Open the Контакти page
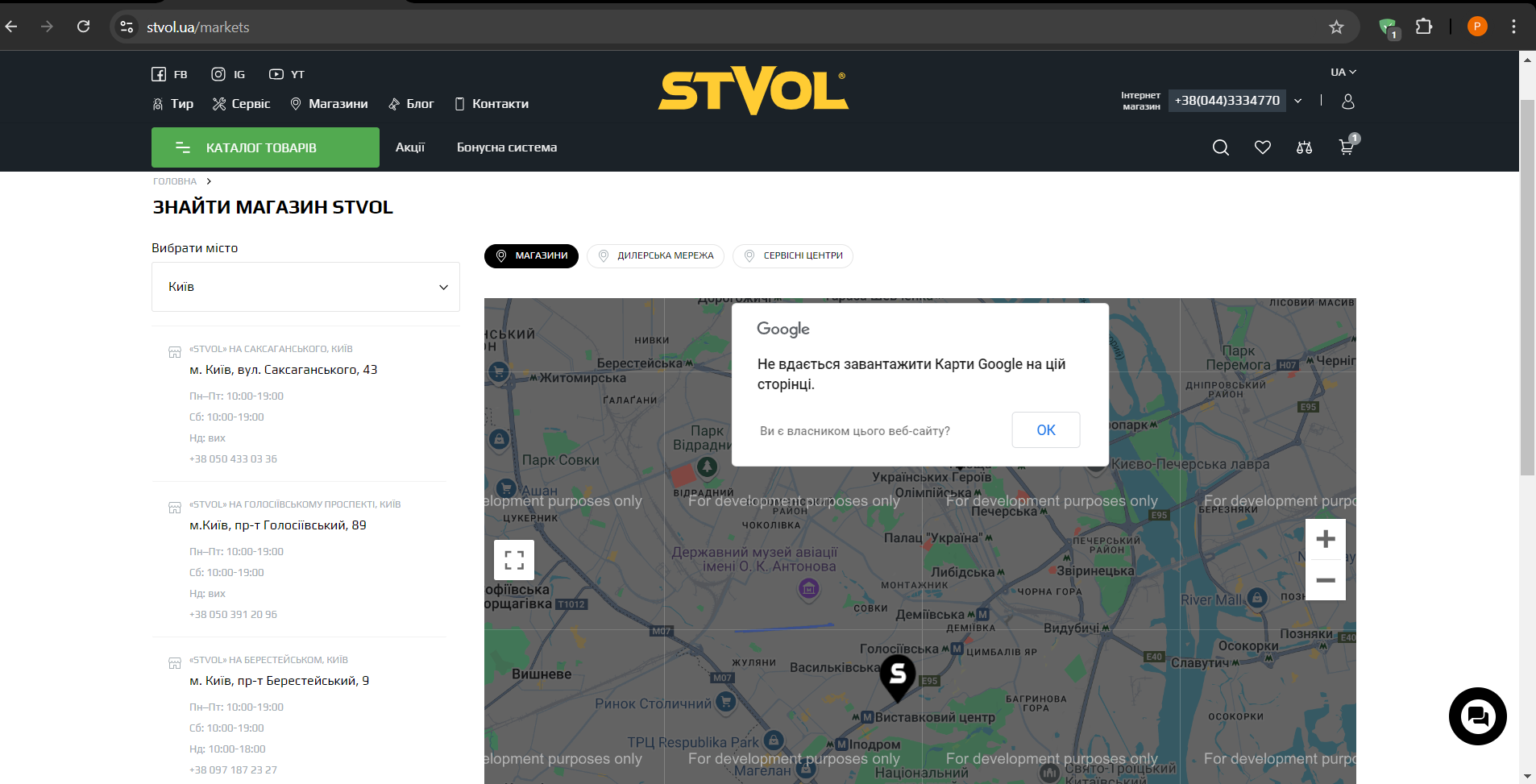Image resolution: width=1536 pixels, height=784 pixels. pyautogui.click(x=492, y=104)
